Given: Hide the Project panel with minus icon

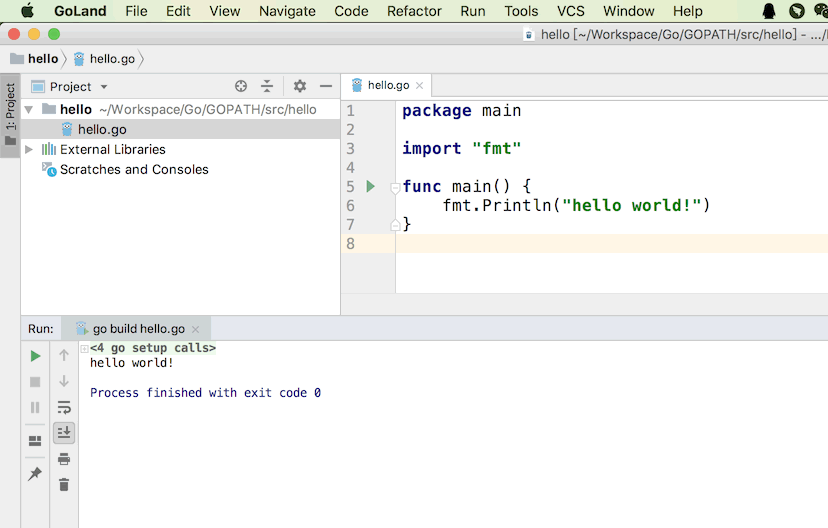Looking at the screenshot, I should coord(325,87).
